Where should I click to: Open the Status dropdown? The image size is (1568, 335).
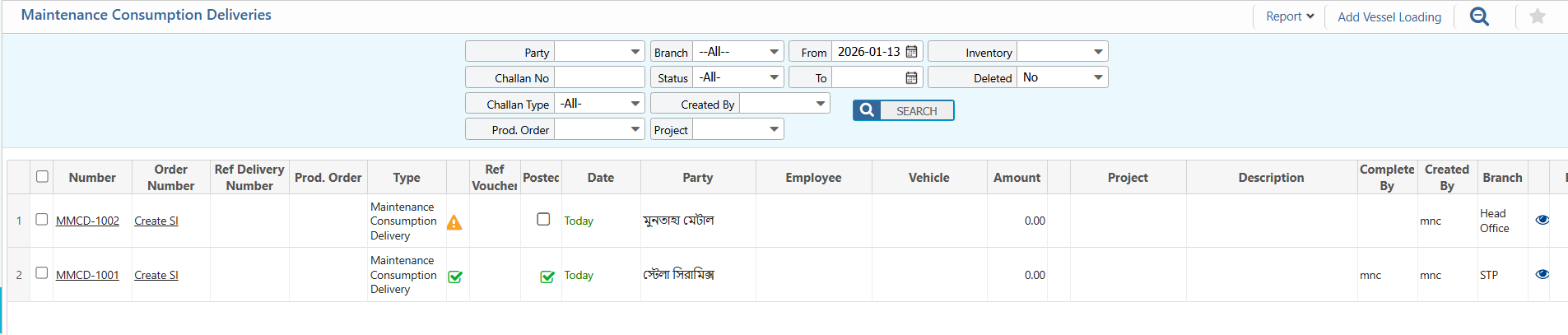pyautogui.click(x=738, y=77)
